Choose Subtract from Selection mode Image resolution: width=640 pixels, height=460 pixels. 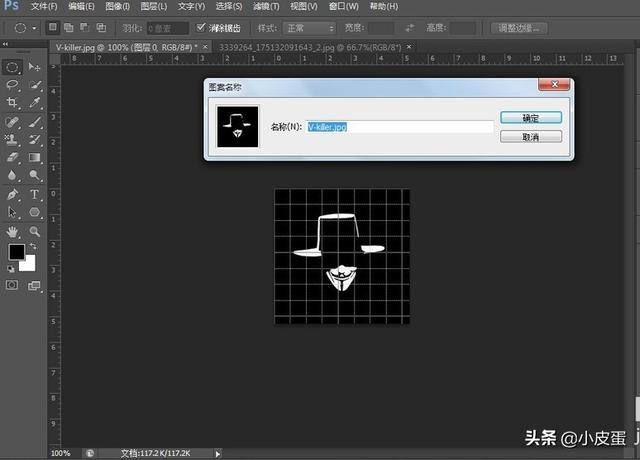click(84, 27)
